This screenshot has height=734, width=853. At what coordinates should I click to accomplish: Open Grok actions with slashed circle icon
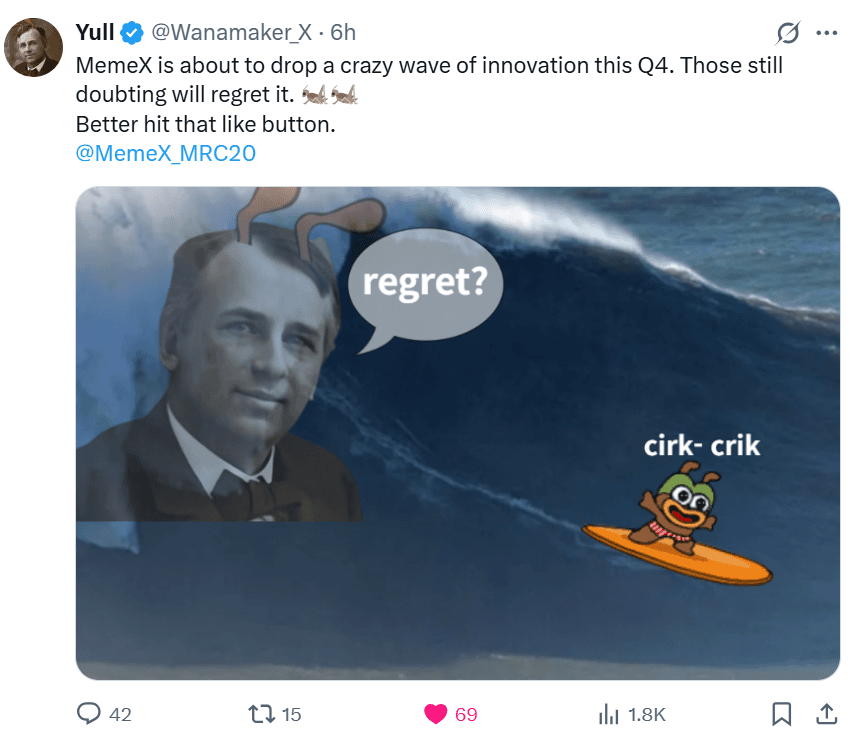tap(789, 33)
